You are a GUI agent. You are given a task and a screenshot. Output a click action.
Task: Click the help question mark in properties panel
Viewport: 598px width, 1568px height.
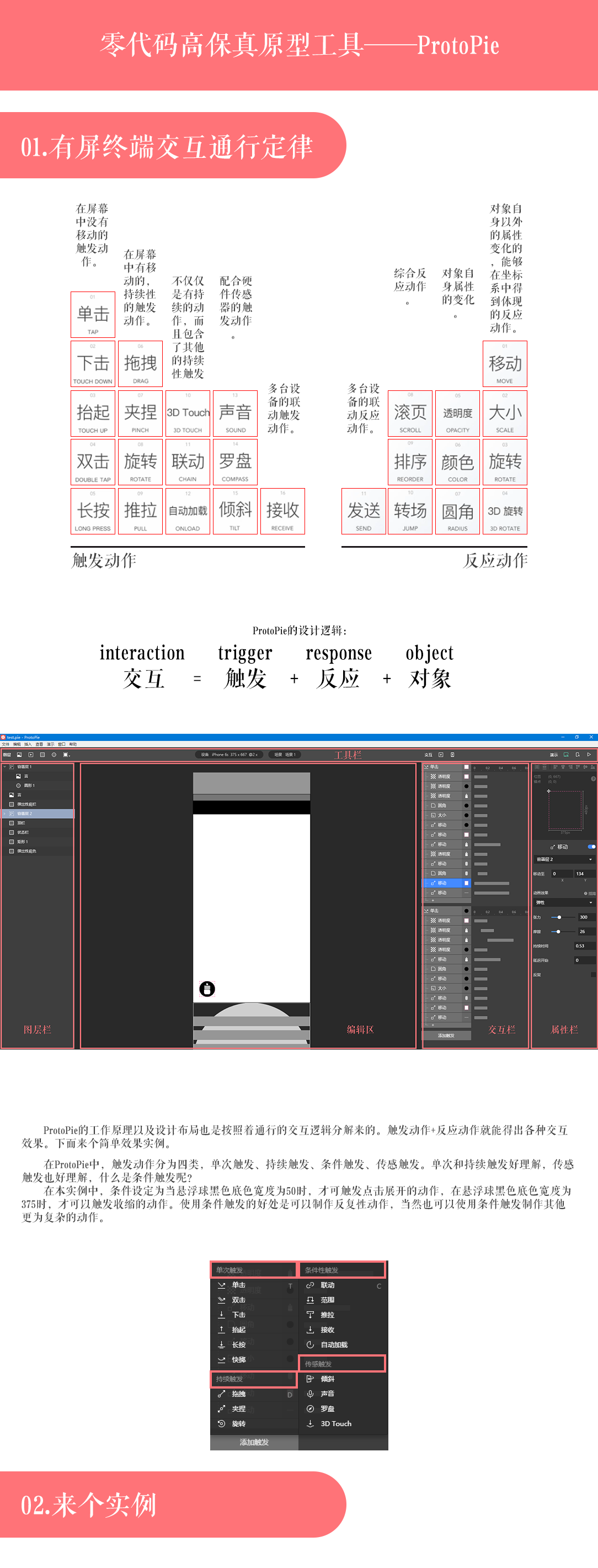[593, 778]
